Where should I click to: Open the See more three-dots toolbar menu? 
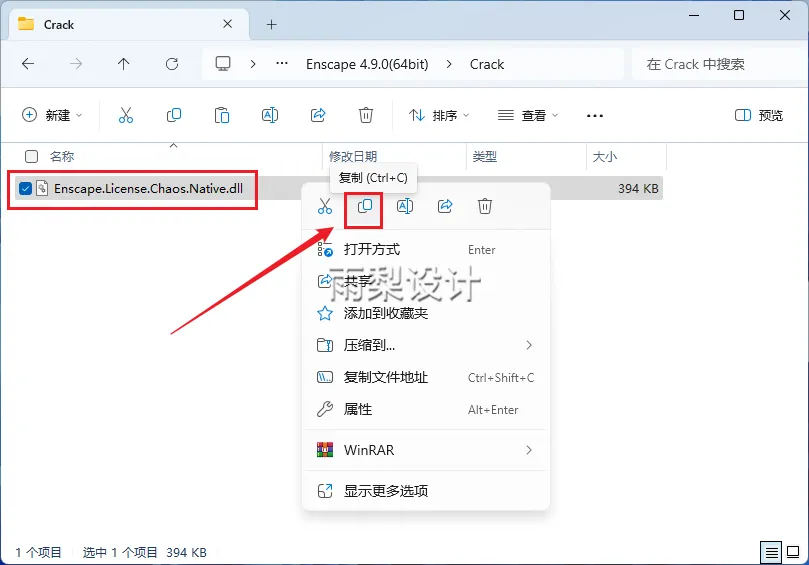(595, 116)
